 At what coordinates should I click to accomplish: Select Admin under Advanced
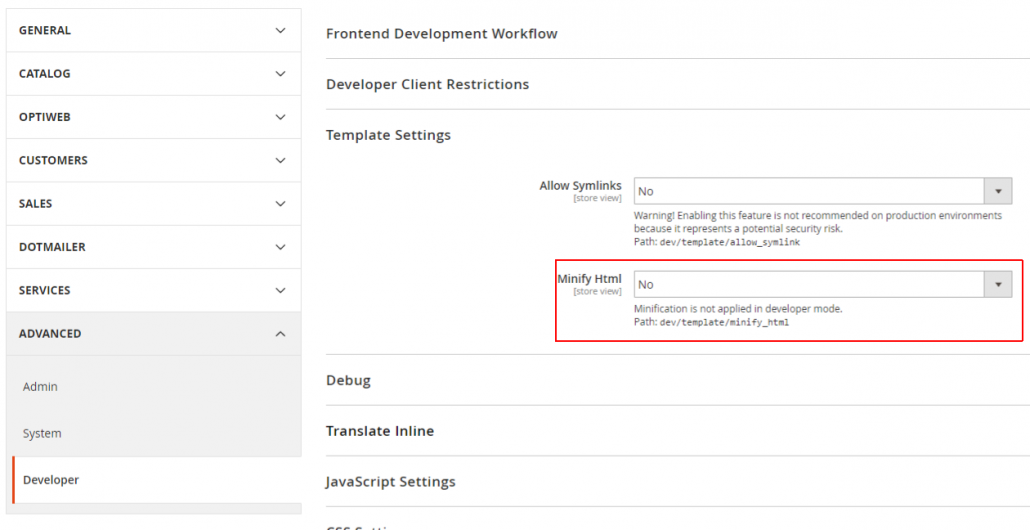pos(41,387)
